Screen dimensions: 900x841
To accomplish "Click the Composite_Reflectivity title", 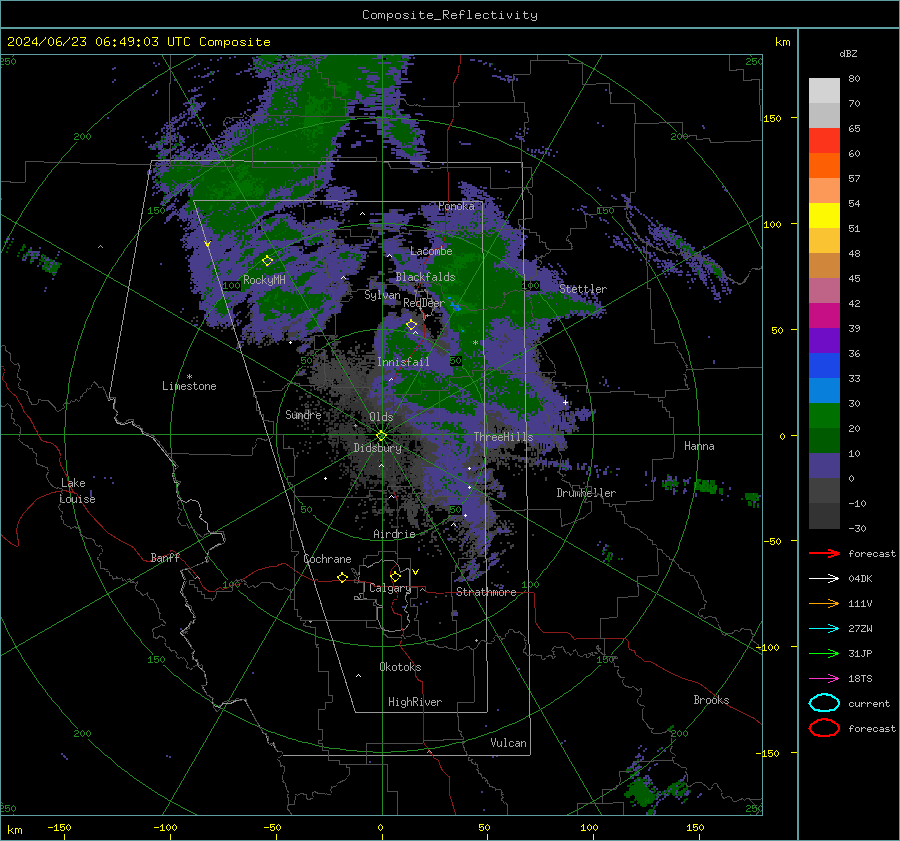I will tap(450, 15).
